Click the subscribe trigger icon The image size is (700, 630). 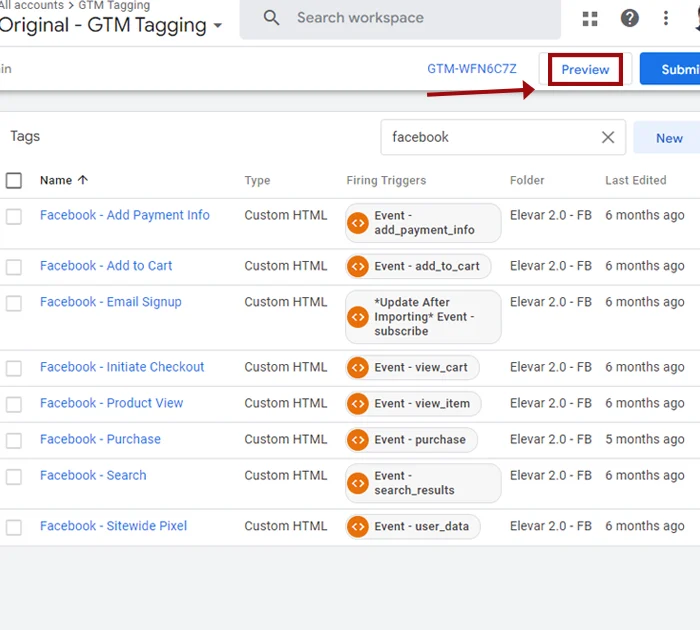358,317
